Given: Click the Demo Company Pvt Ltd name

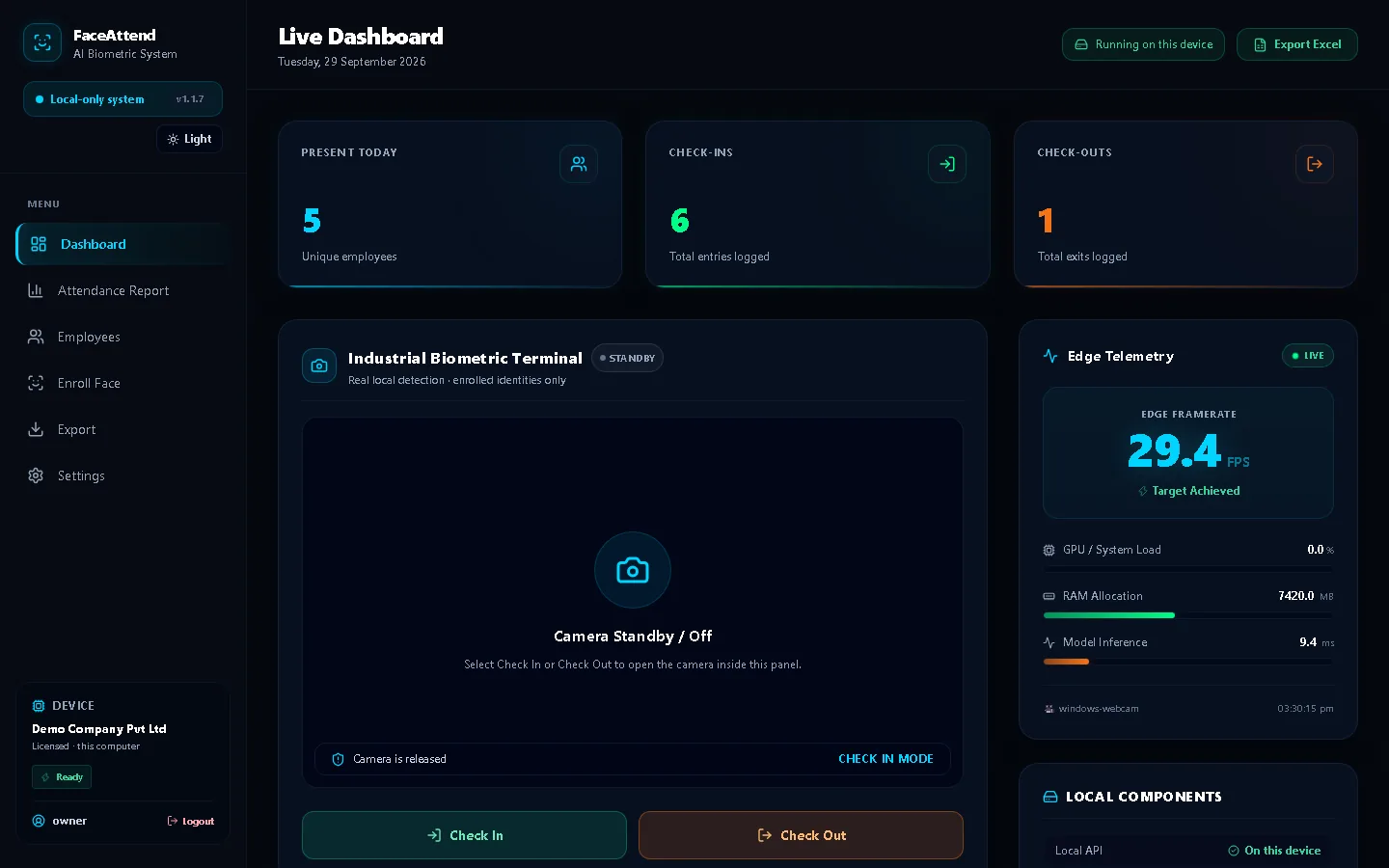Looking at the screenshot, I should click(99, 729).
